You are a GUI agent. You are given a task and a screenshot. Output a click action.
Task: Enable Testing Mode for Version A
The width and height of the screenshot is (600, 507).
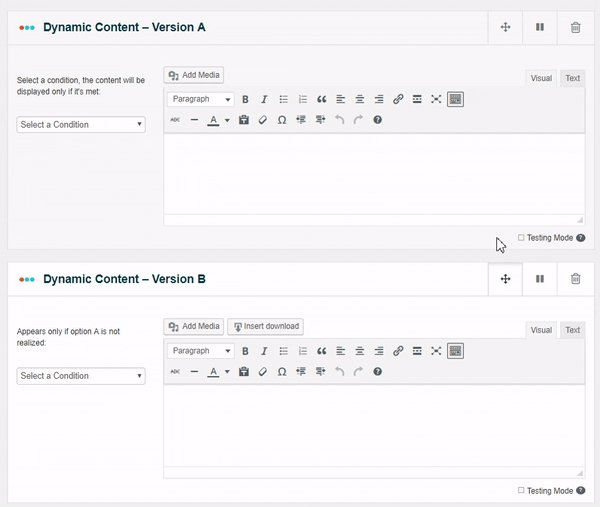(x=521, y=238)
